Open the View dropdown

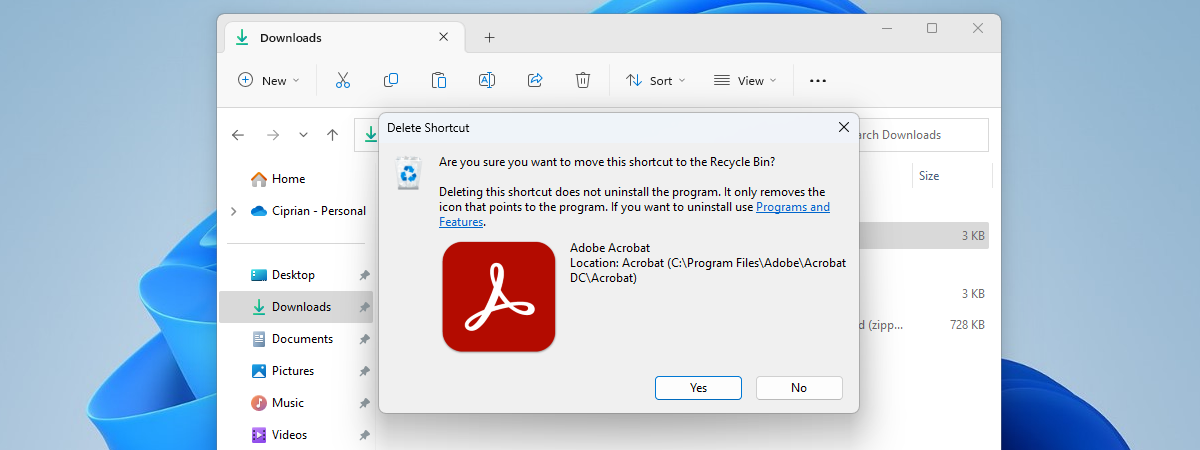[745, 80]
